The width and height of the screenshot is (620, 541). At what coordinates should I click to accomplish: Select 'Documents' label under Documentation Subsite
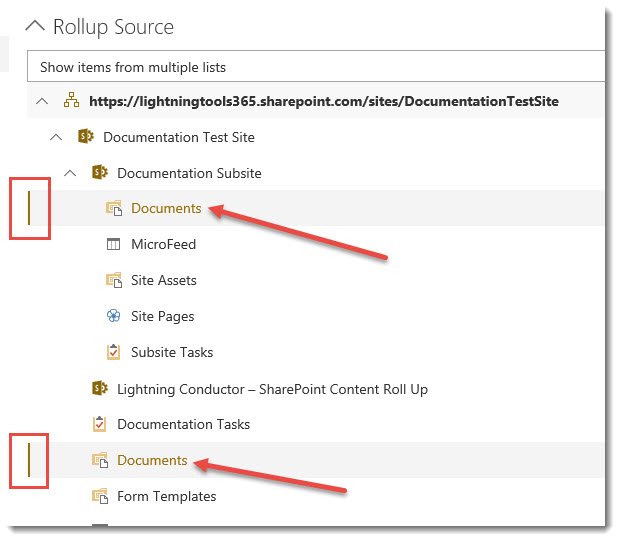(x=166, y=208)
